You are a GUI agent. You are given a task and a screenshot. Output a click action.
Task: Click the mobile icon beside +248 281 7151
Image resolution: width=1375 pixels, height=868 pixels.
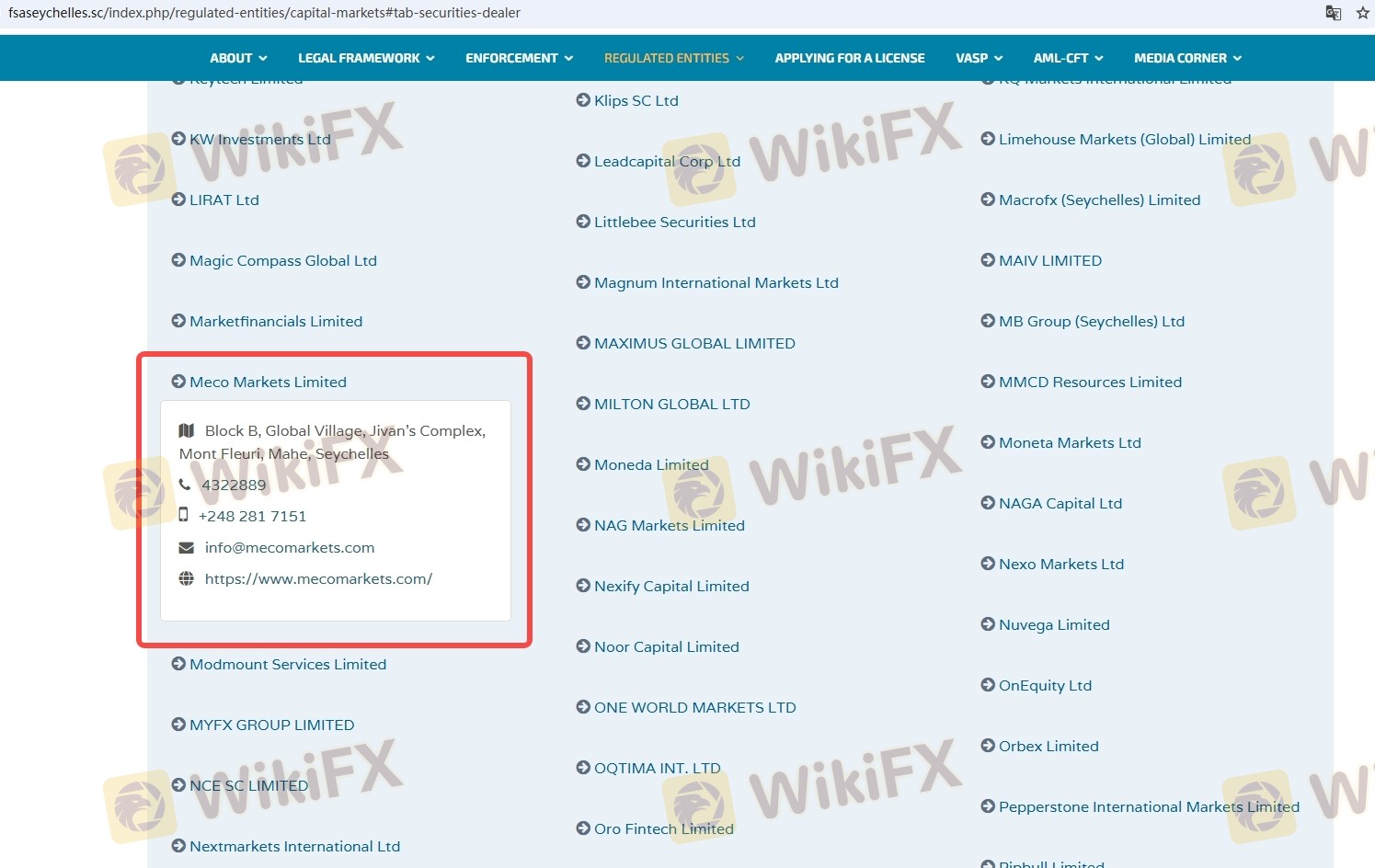pos(184,516)
